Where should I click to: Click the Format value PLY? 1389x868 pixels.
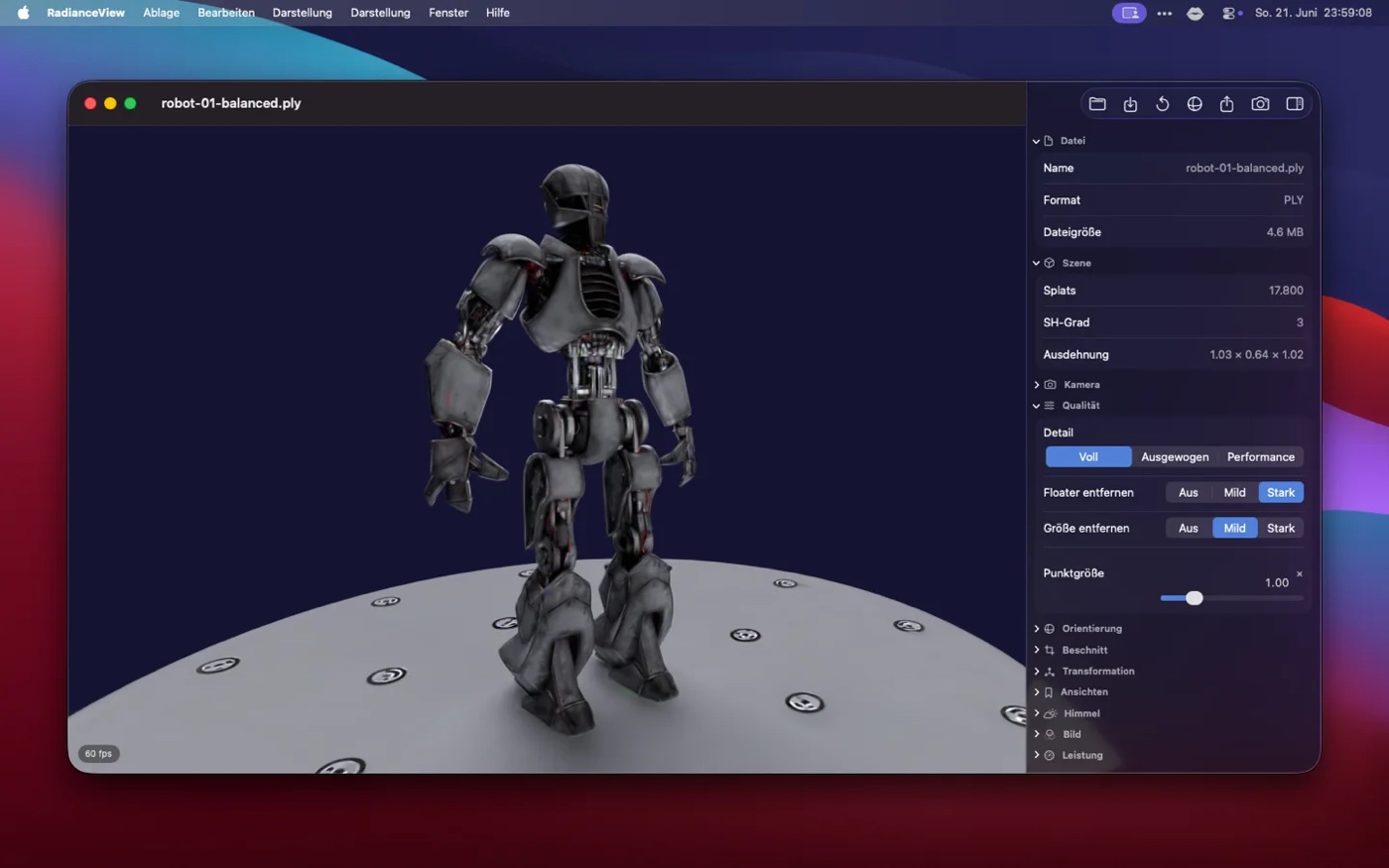[x=1293, y=200]
